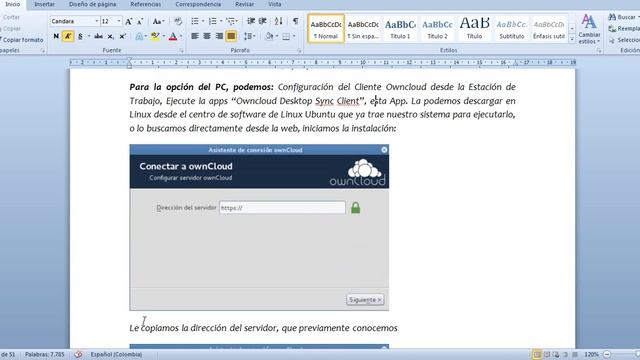Screen dimensions: 640x360
Task: Open the Correspondencia tab
Action: tap(198, 4)
